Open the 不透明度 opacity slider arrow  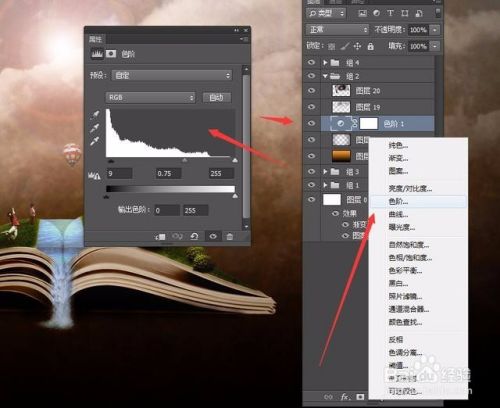tap(435, 30)
